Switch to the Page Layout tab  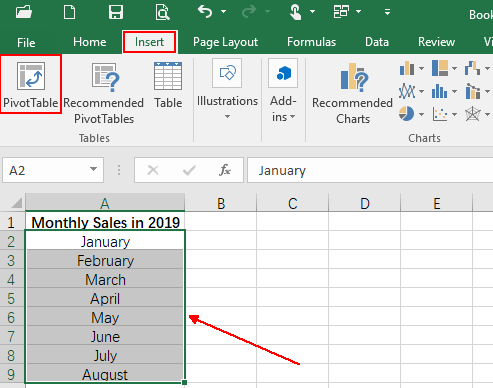tap(225, 42)
